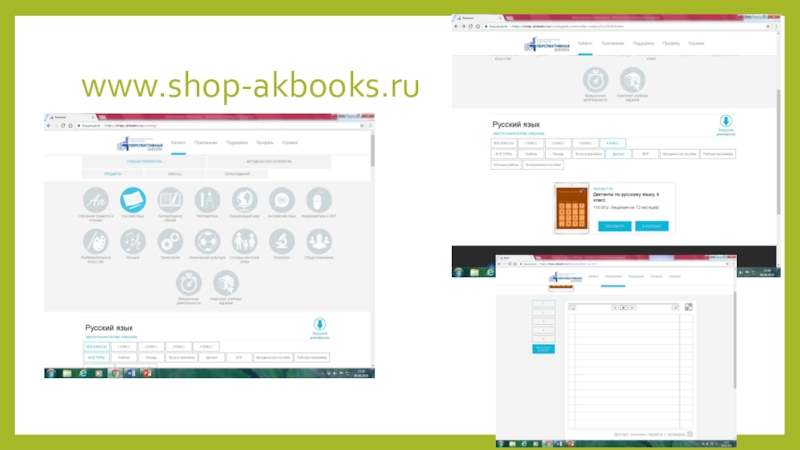Click play button in the dictation notebook player
Image resolution: width=800 pixels, height=450 pixels.
(x=623, y=308)
